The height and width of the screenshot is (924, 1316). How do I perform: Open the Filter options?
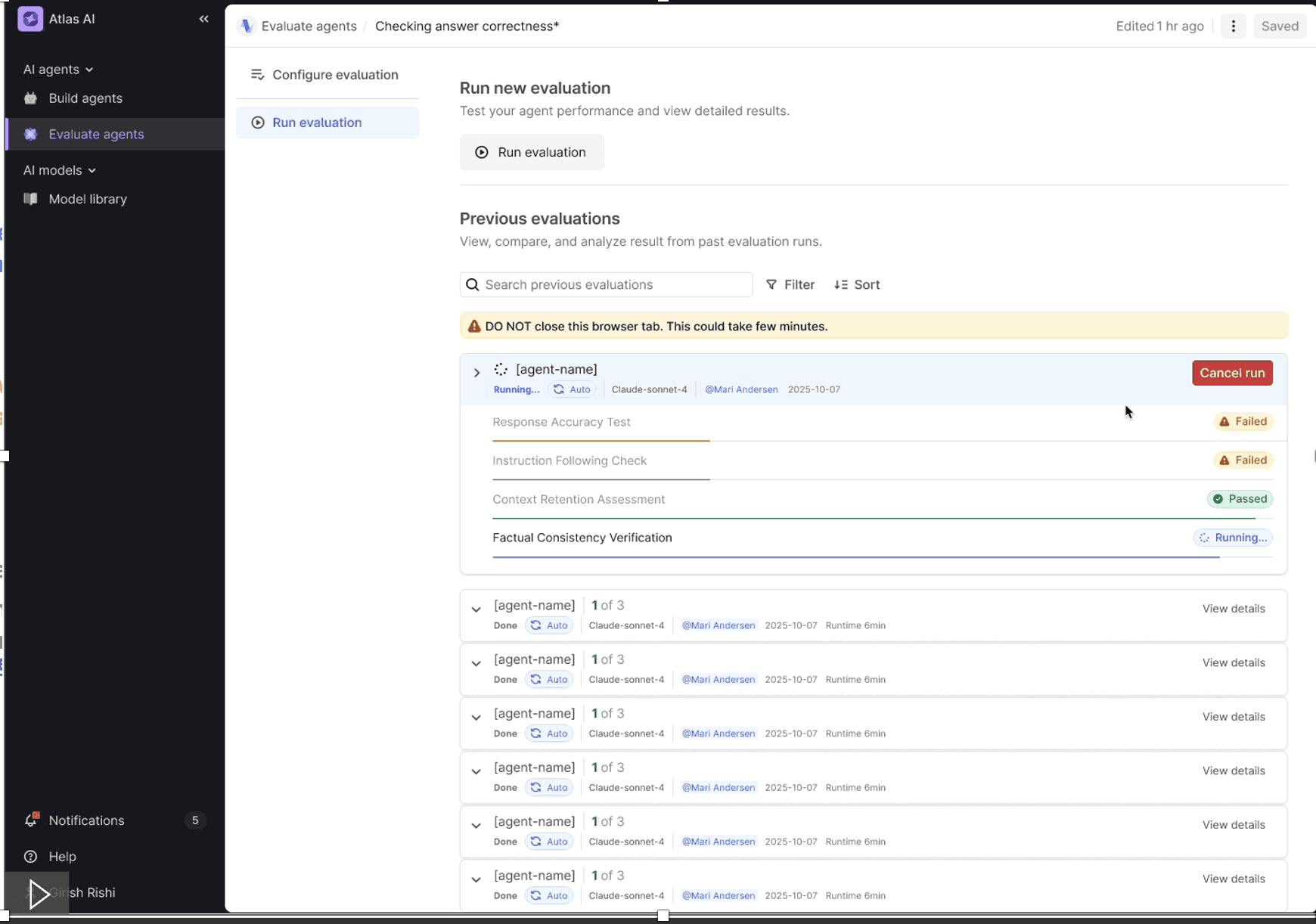pos(790,285)
